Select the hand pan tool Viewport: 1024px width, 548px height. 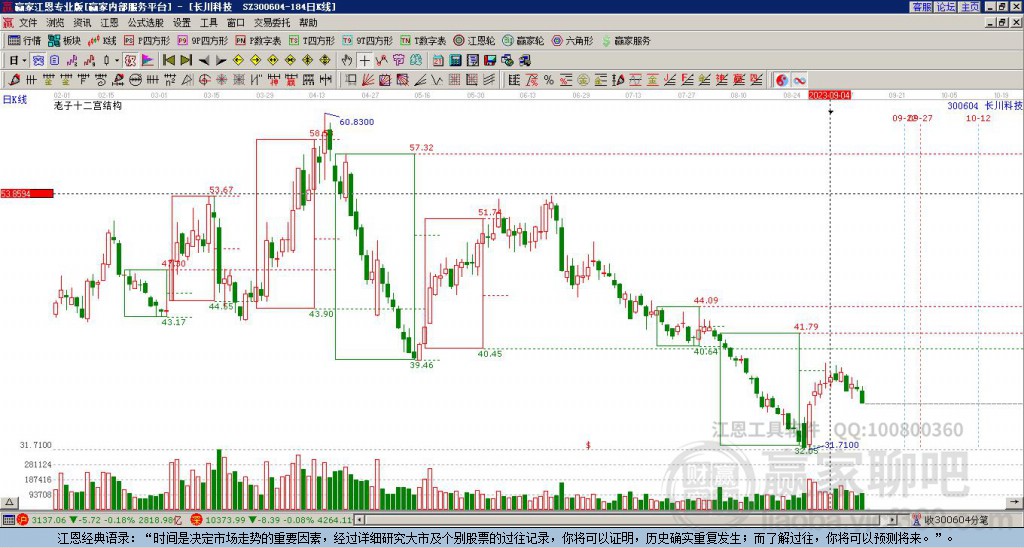click(347, 60)
